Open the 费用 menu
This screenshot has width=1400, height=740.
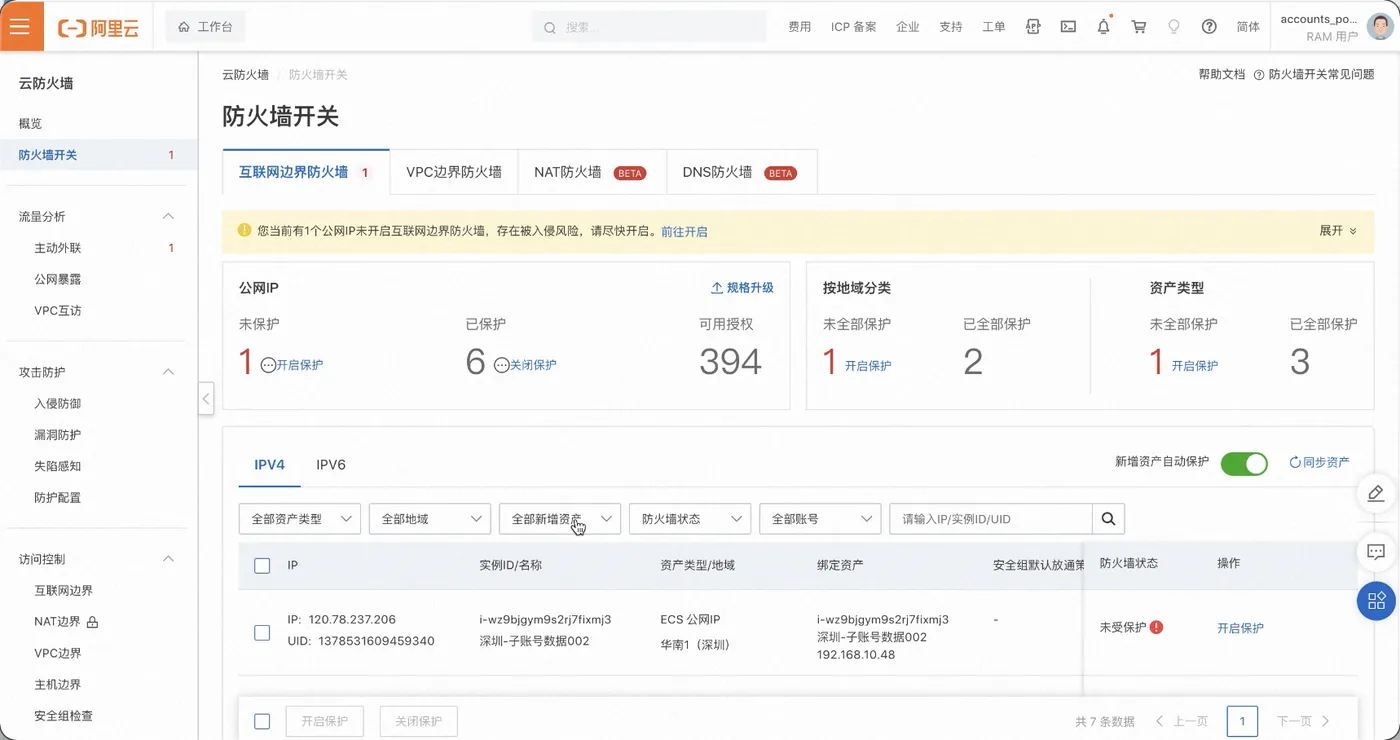tap(800, 27)
